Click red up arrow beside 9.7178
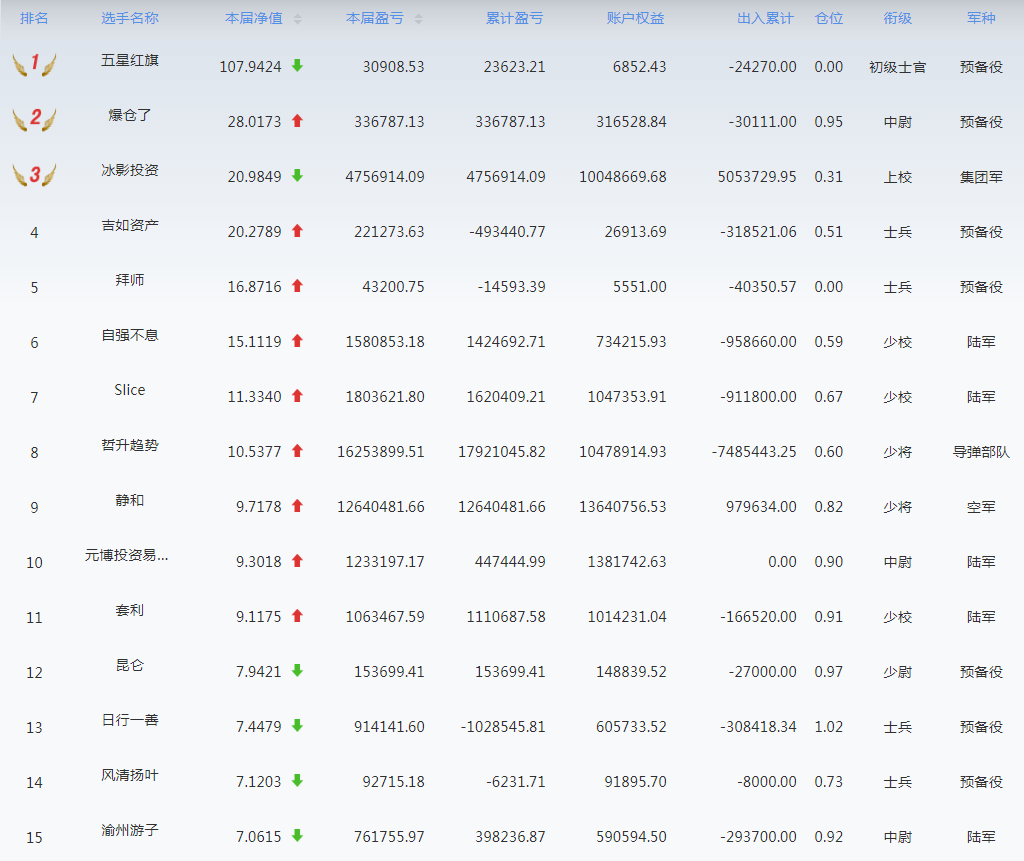Image resolution: width=1024 pixels, height=861 pixels. [x=297, y=505]
